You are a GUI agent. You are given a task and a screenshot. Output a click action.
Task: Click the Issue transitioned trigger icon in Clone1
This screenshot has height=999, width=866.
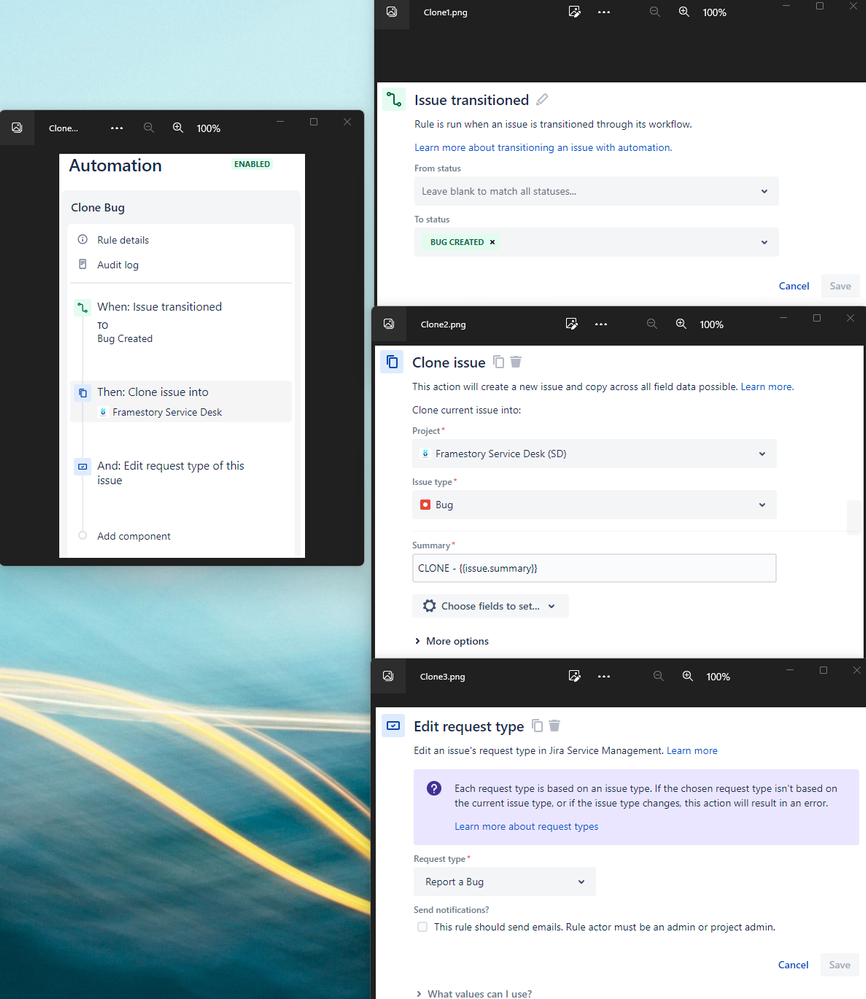point(394,100)
